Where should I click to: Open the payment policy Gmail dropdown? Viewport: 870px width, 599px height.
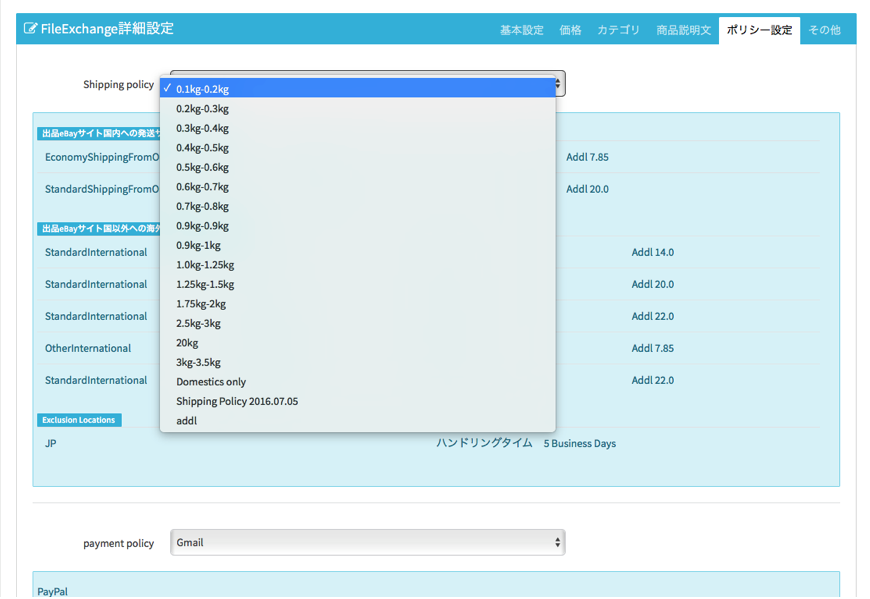coord(367,542)
